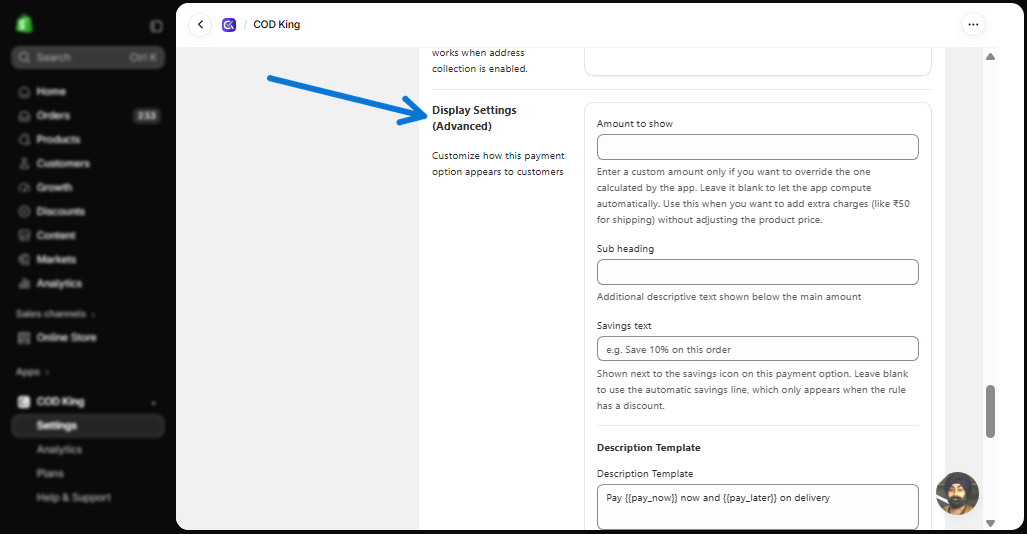Expand the Apps section chevron
This screenshot has width=1027, height=534.
tap(48, 372)
